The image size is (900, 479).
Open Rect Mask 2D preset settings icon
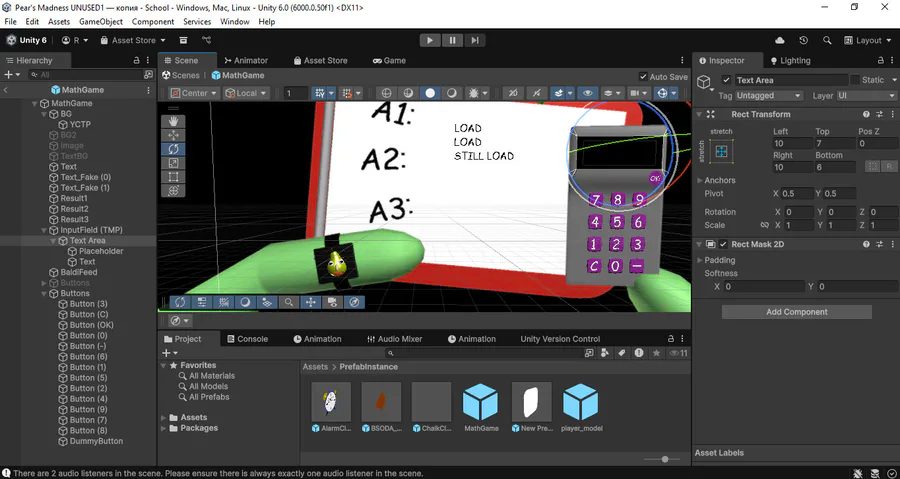click(x=879, y=244)
